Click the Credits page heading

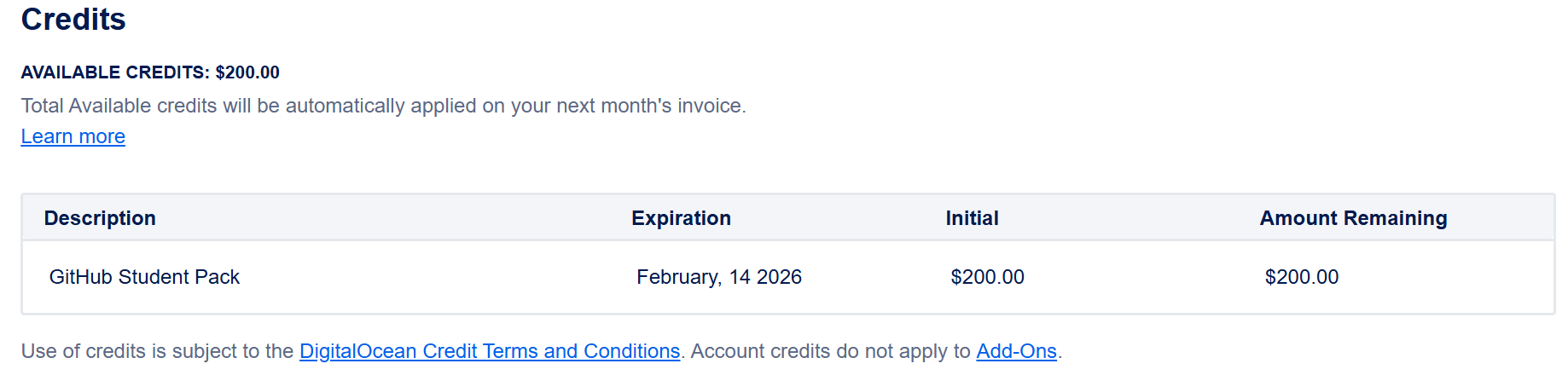(x=73, y=20)
